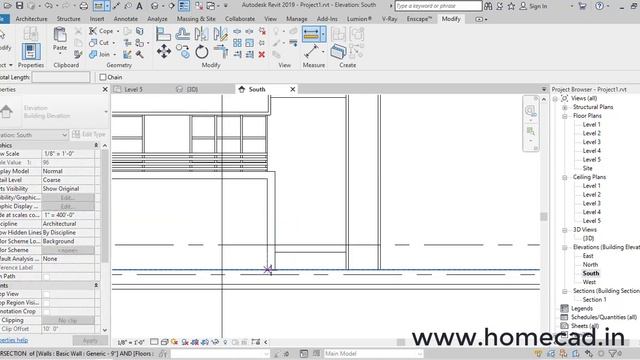This screenshot has height=360, width=640.
Task: Click the navigation wheel in the view
Action: (x=530, y=111)
